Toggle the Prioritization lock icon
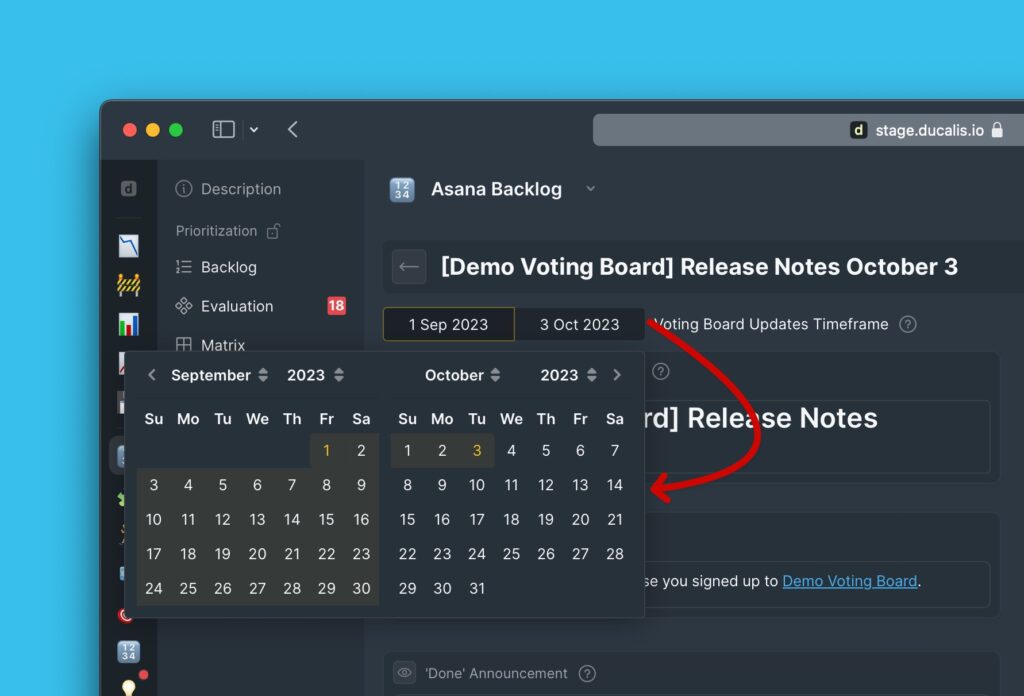 pyautogui.click(x=273, y=231)
